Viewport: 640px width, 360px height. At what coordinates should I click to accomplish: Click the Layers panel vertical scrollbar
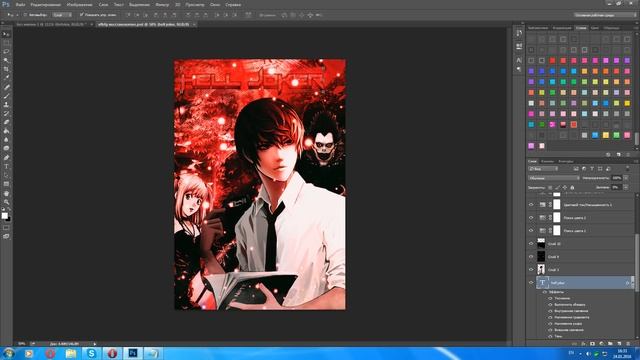(x=637, y=261)
